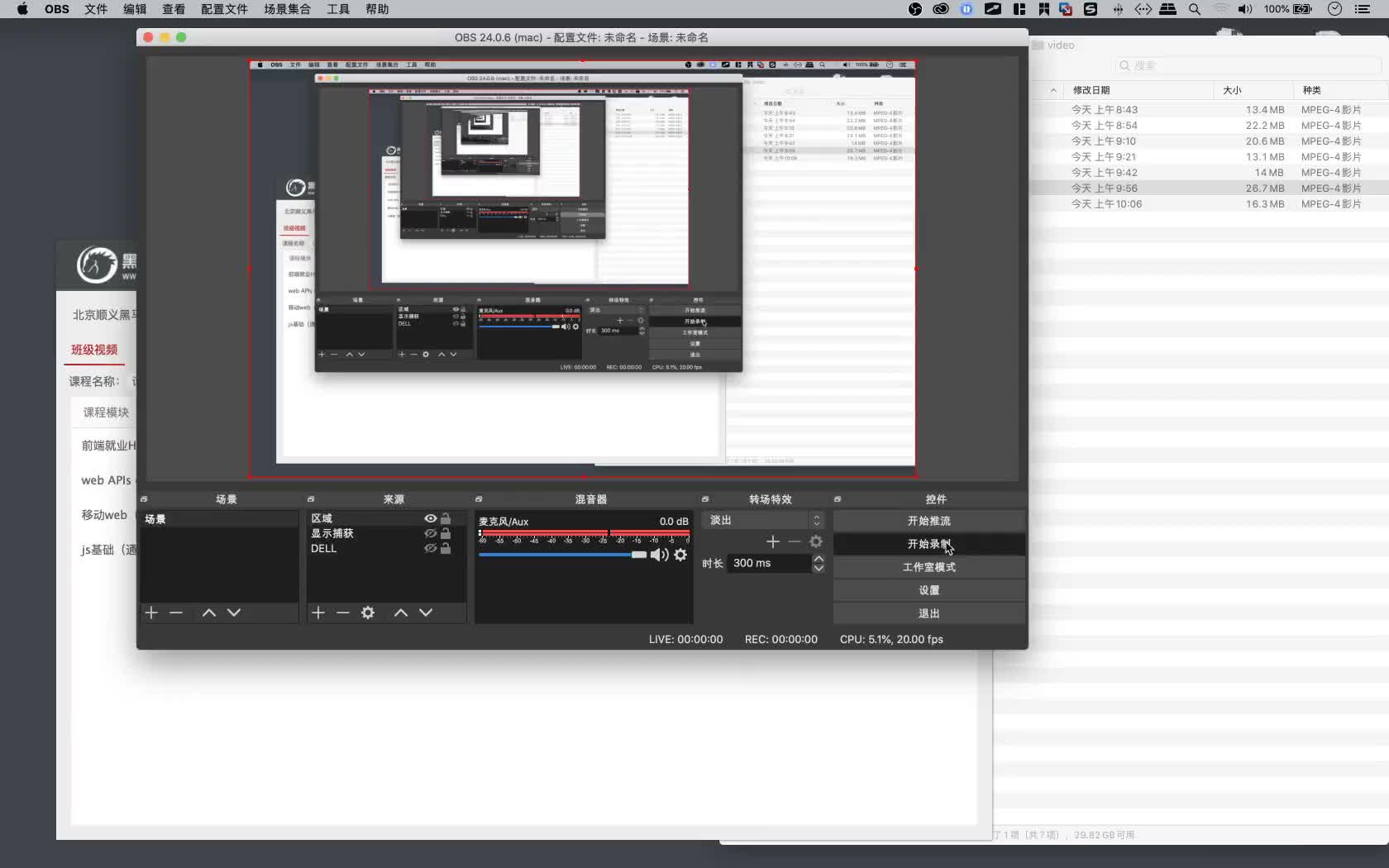Select 班级视频 tab in background browser
The height and width of the screenshot is (868, 1389).
94,350
